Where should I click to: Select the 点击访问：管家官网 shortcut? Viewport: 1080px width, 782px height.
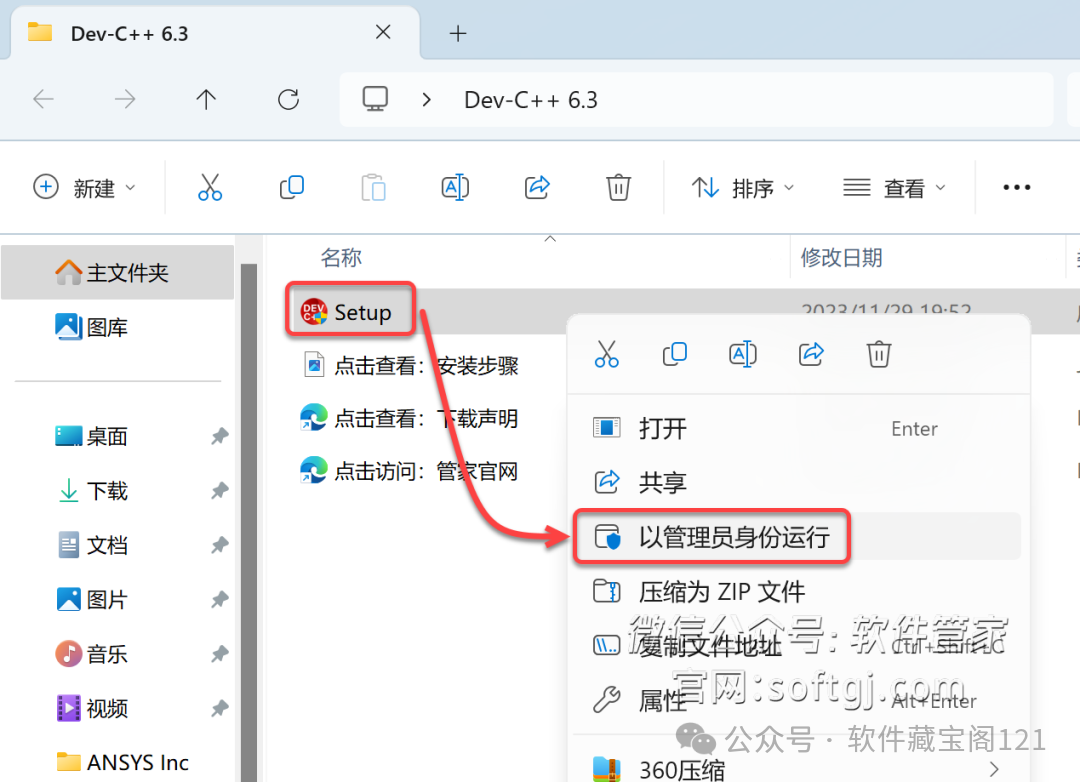[x=409, y=471]
